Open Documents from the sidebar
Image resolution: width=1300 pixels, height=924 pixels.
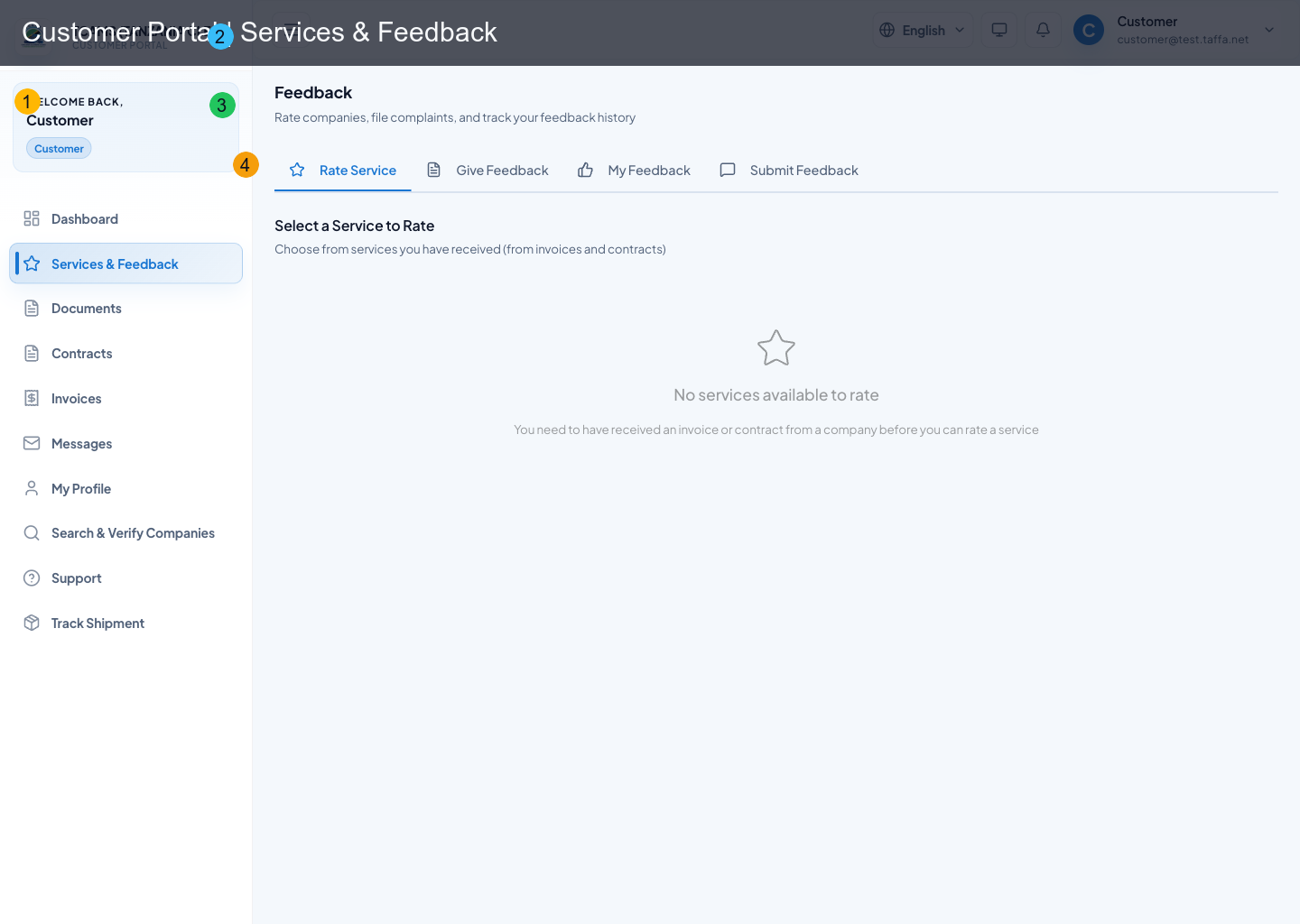125,309
